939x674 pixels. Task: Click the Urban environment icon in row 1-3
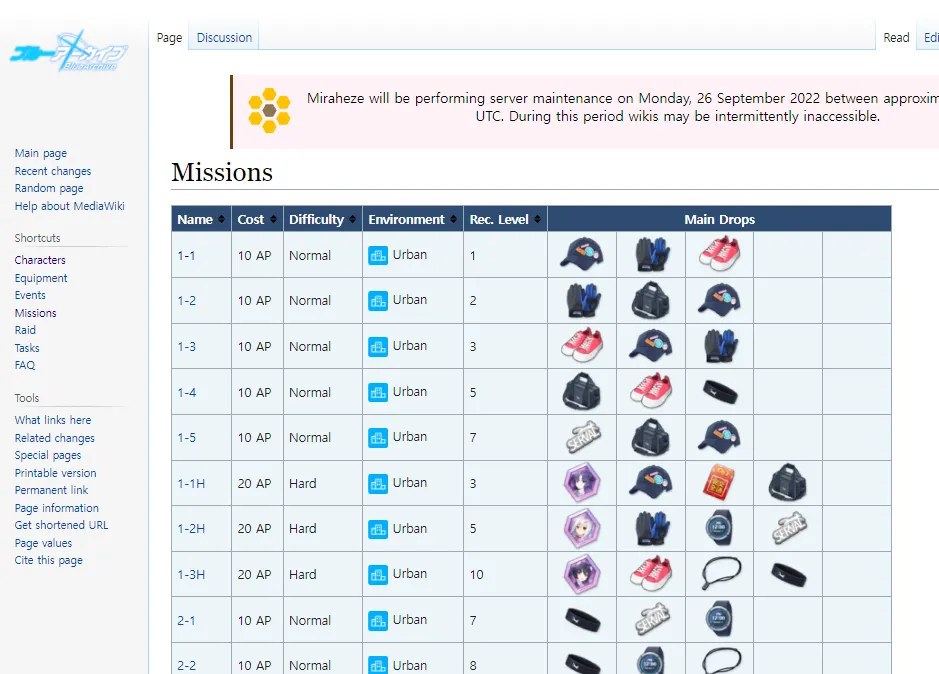378,346
